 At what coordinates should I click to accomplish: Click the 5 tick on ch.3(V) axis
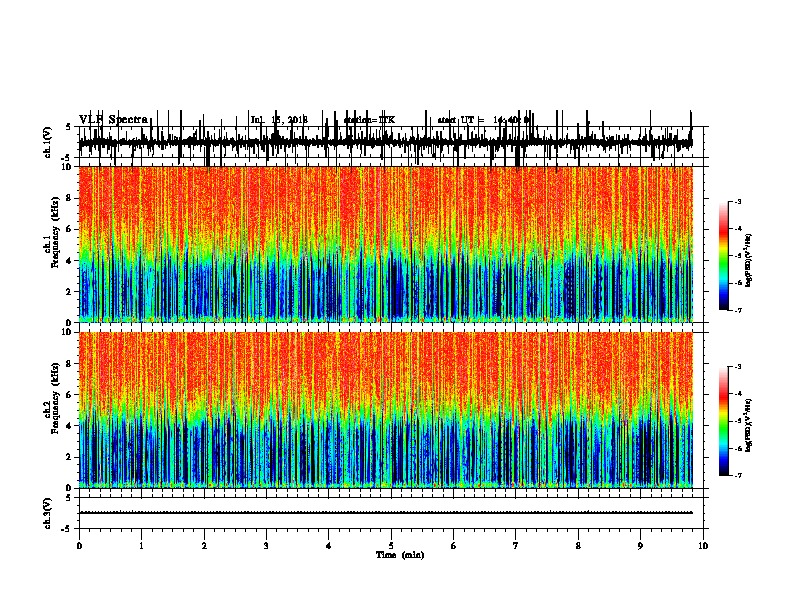click(69, 497)
